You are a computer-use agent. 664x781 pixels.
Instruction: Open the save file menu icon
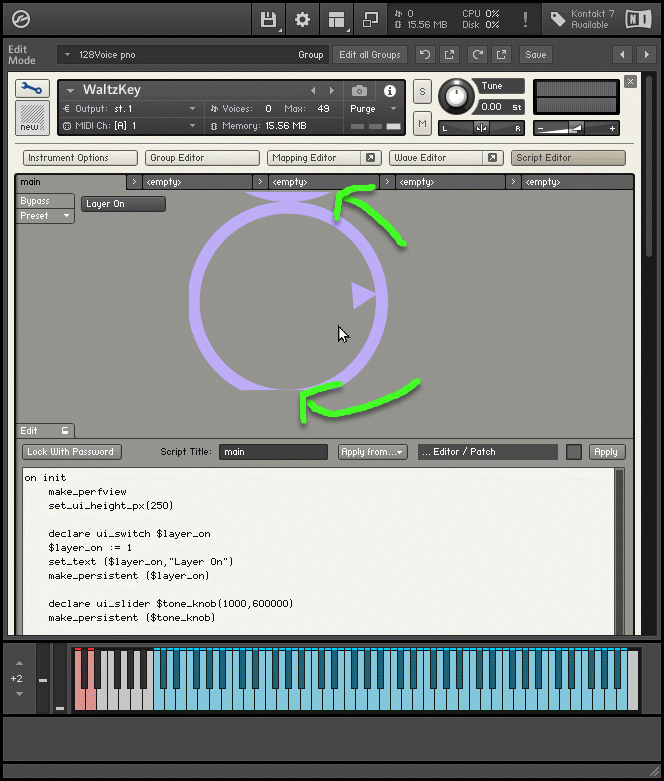(x=268, y=20)
